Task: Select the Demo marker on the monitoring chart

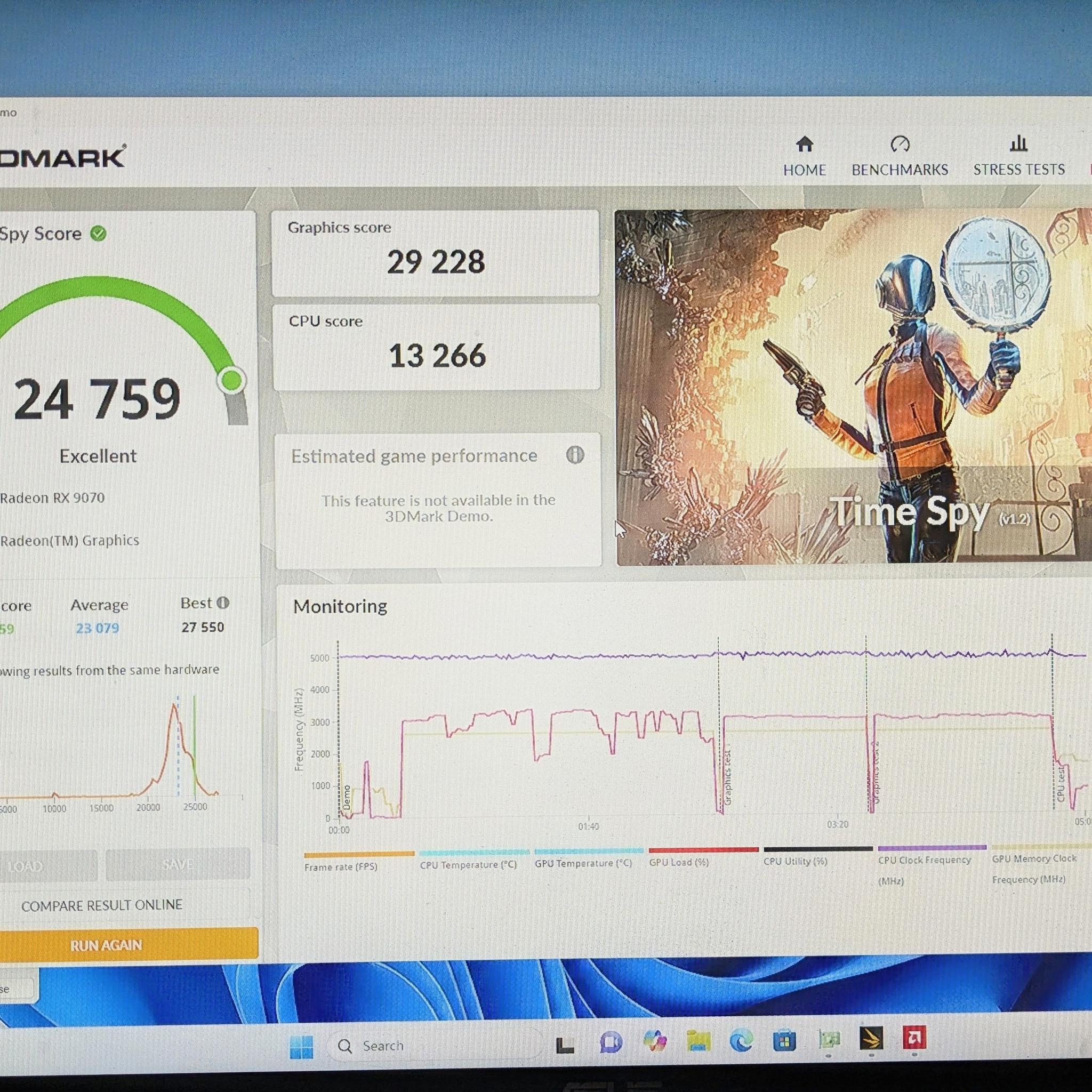Action: click(347, 798)
